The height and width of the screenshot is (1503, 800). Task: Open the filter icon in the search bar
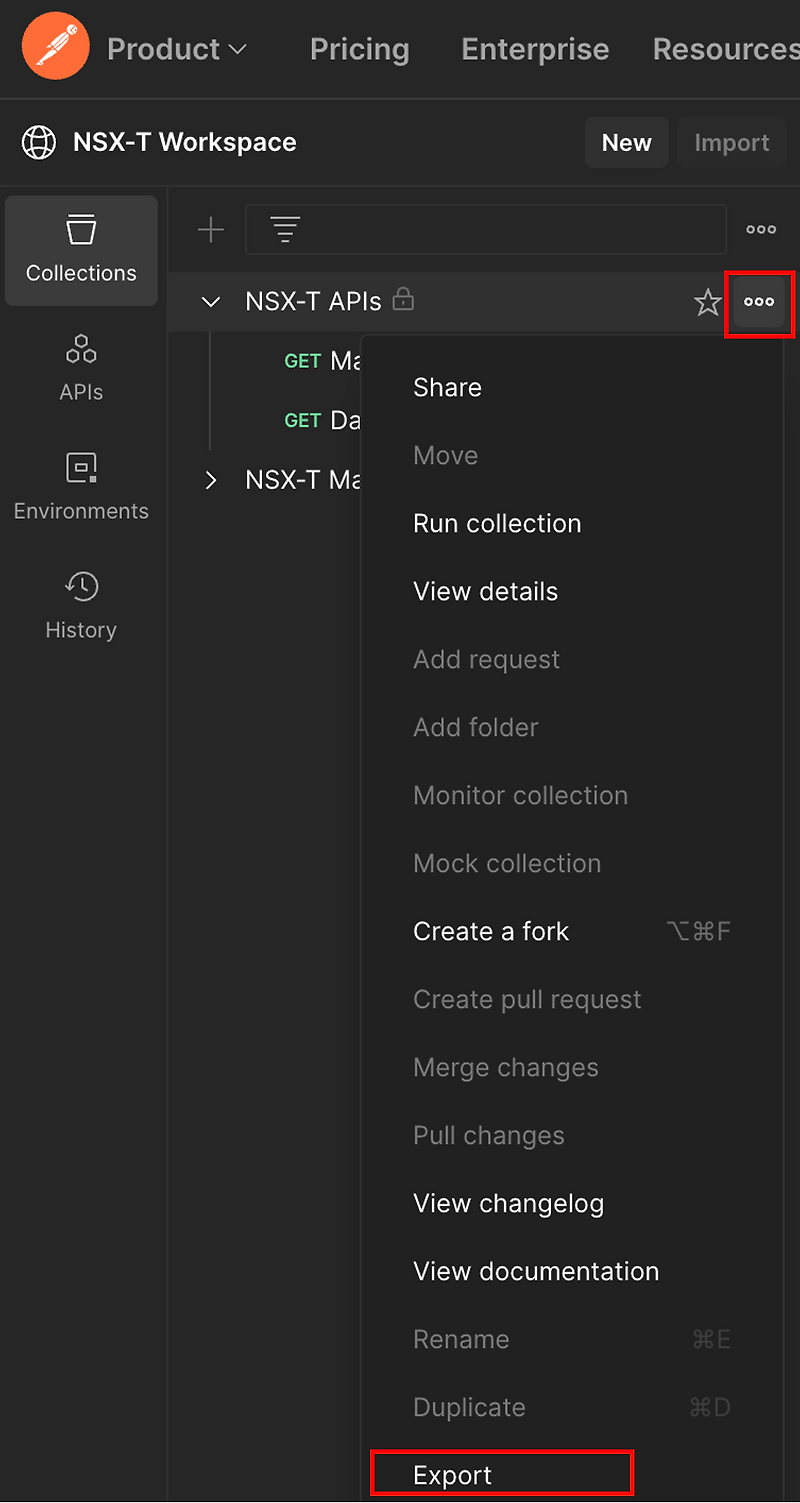(286, 229)
